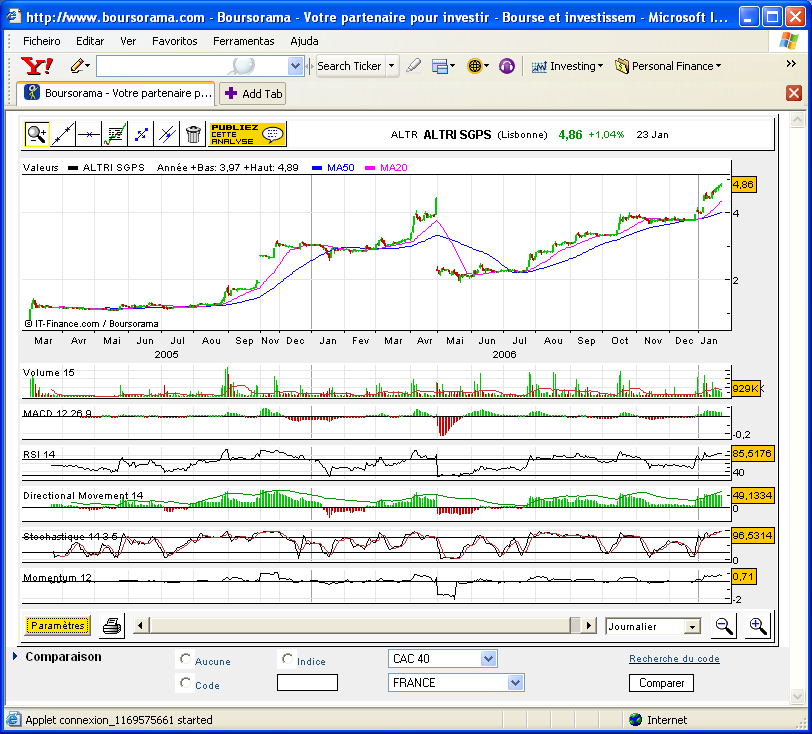The image size is (812, 734).
Task: Print the chart with the printer icon
Action: tap(112, 626)
